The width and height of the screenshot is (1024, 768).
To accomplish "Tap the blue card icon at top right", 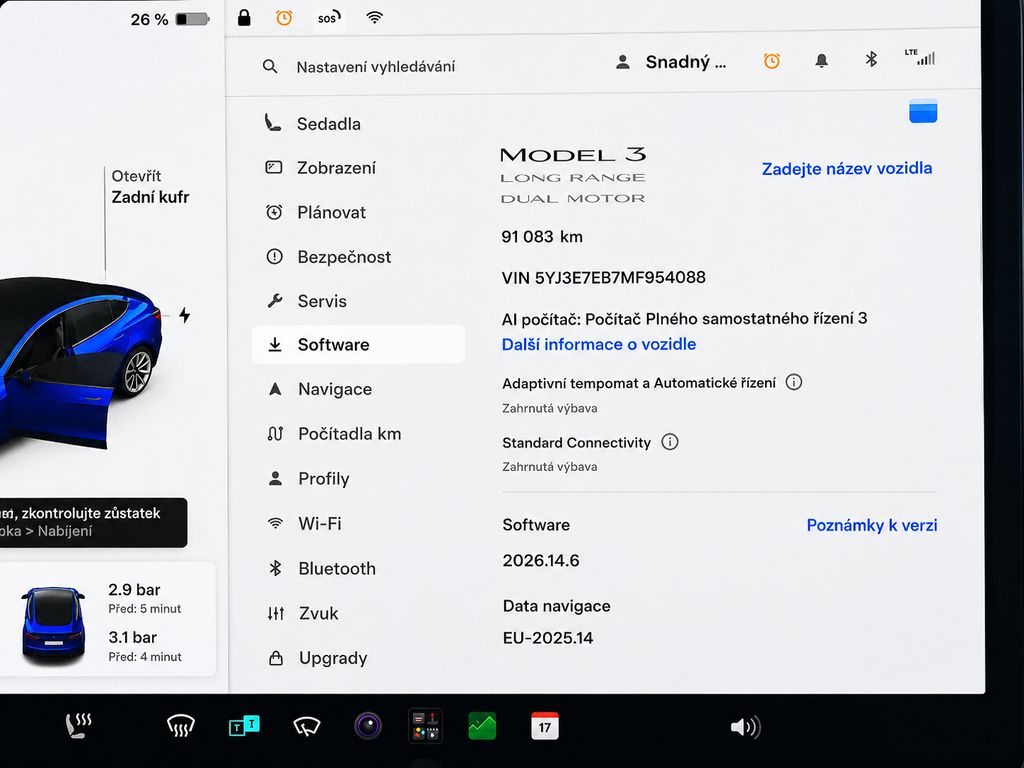I will [923, 111].
